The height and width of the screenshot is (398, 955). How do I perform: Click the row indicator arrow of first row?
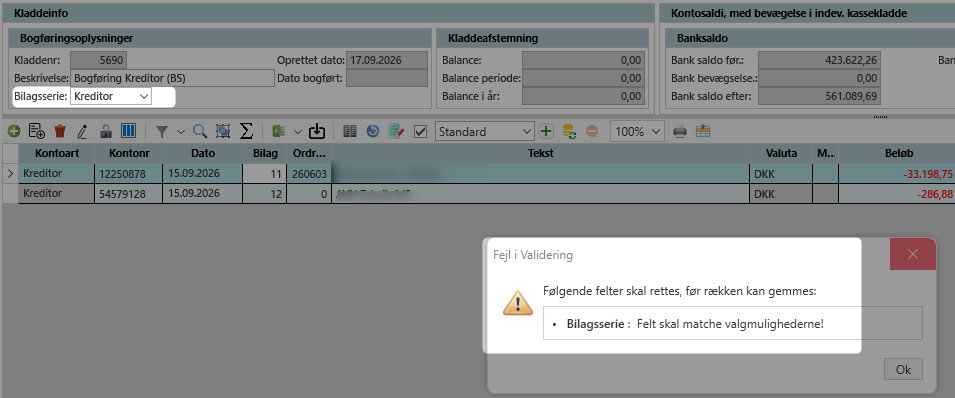10,174
